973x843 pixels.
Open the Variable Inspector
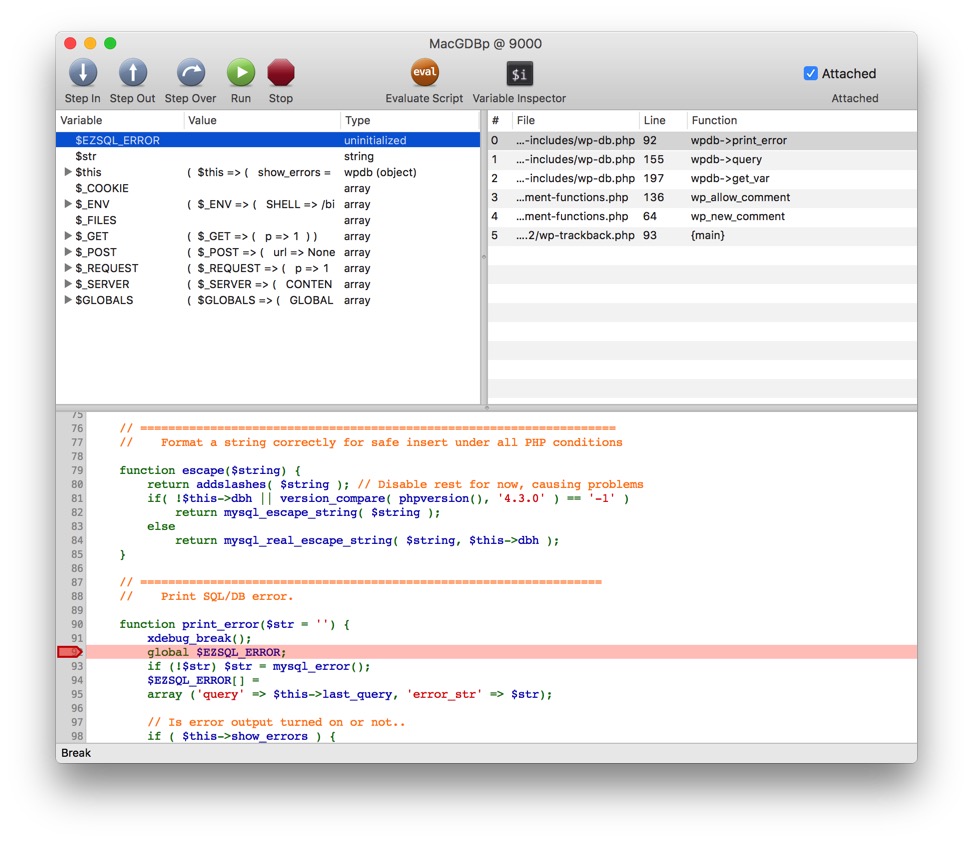click(x=519, y=74)
